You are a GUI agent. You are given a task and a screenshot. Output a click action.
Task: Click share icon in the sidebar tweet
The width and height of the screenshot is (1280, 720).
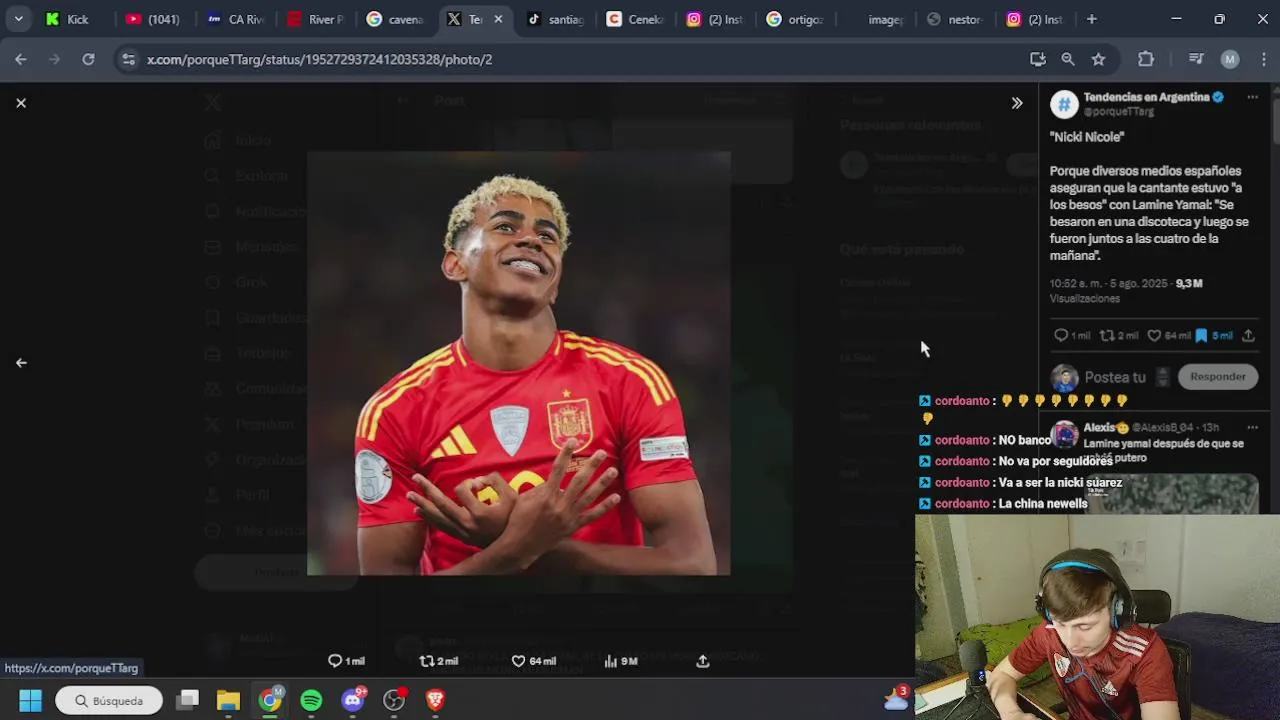click(x=1248, y=336)
